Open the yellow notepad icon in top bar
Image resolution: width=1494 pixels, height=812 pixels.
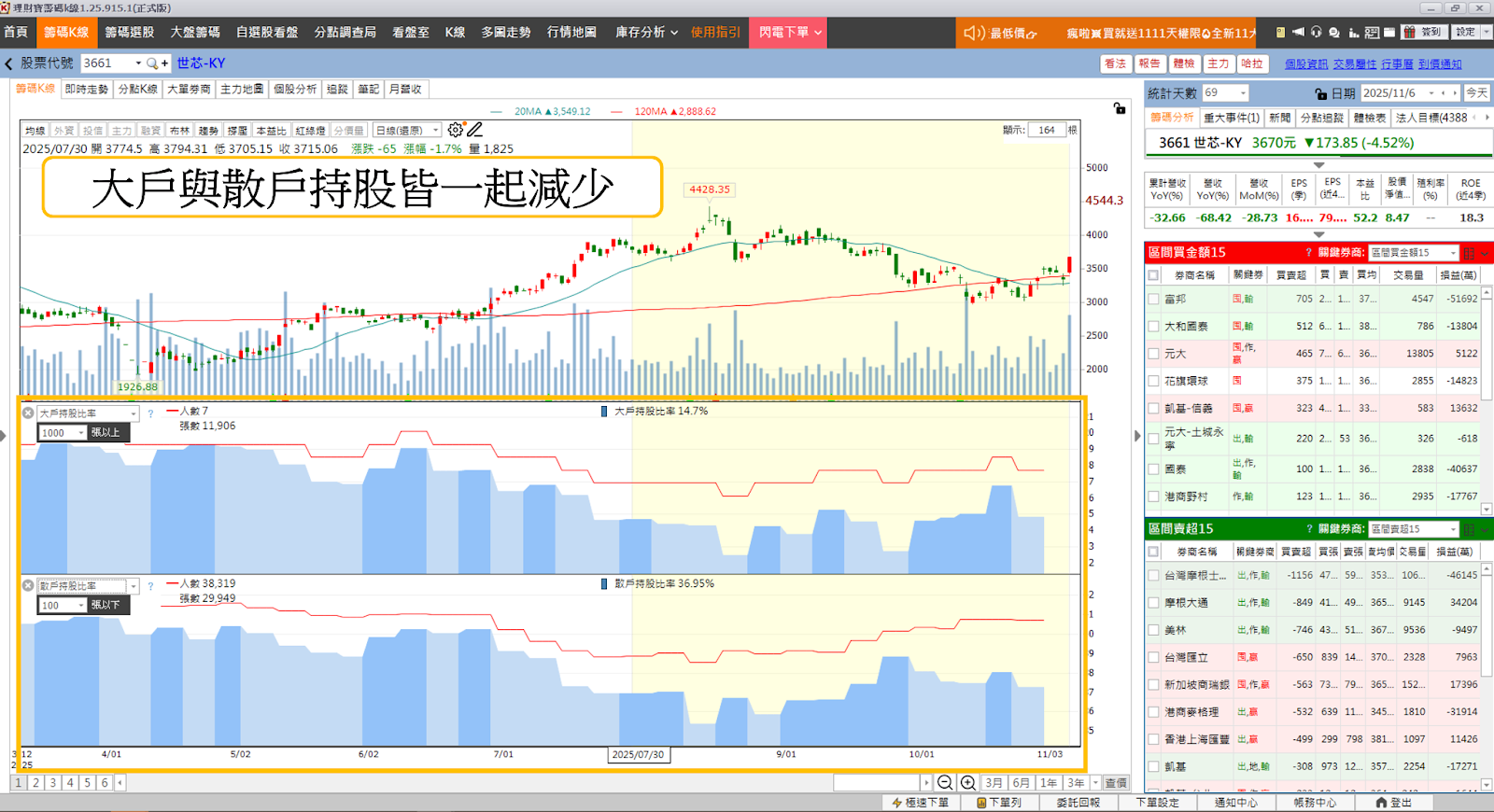tap(1280, 32)
